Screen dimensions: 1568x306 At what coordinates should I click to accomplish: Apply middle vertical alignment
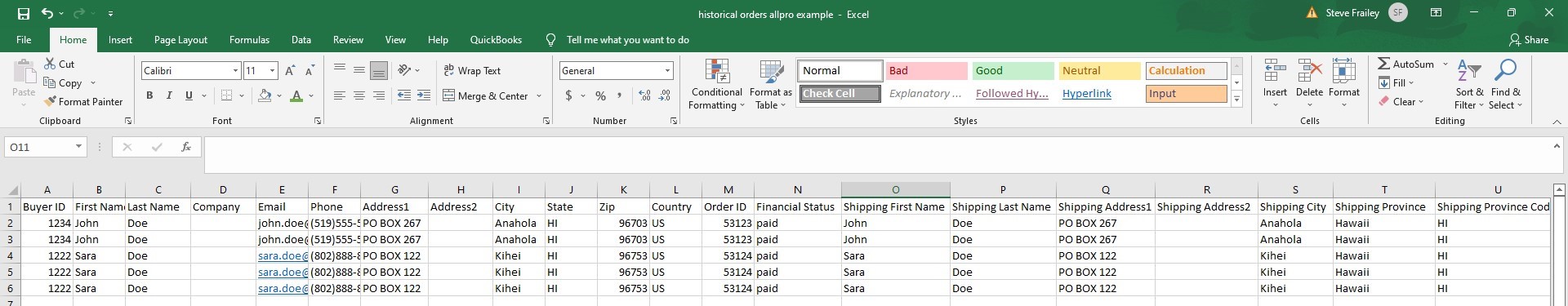tap(359, 70)
